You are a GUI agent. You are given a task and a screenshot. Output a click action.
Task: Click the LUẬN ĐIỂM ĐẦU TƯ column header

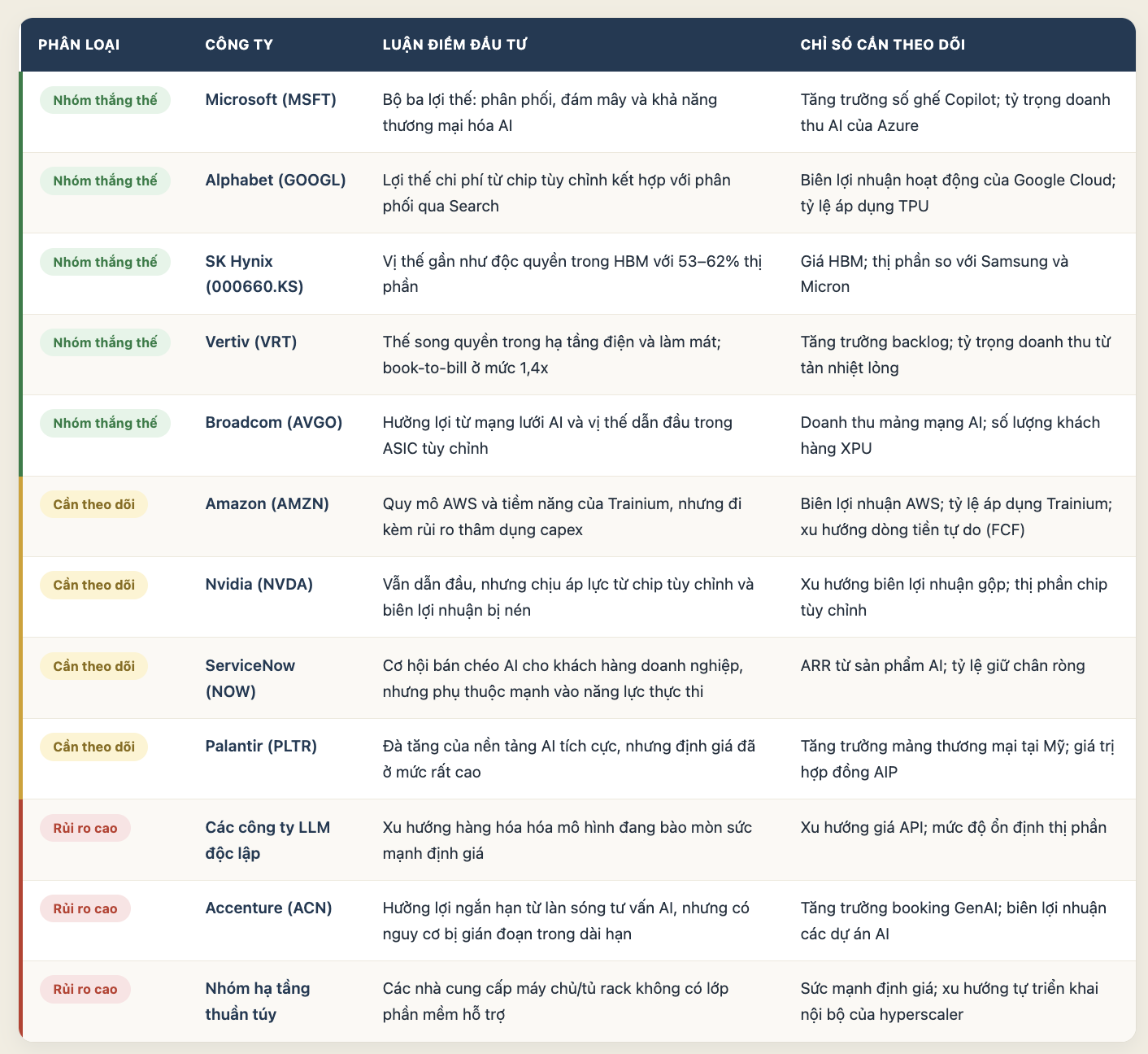(454, 45)
